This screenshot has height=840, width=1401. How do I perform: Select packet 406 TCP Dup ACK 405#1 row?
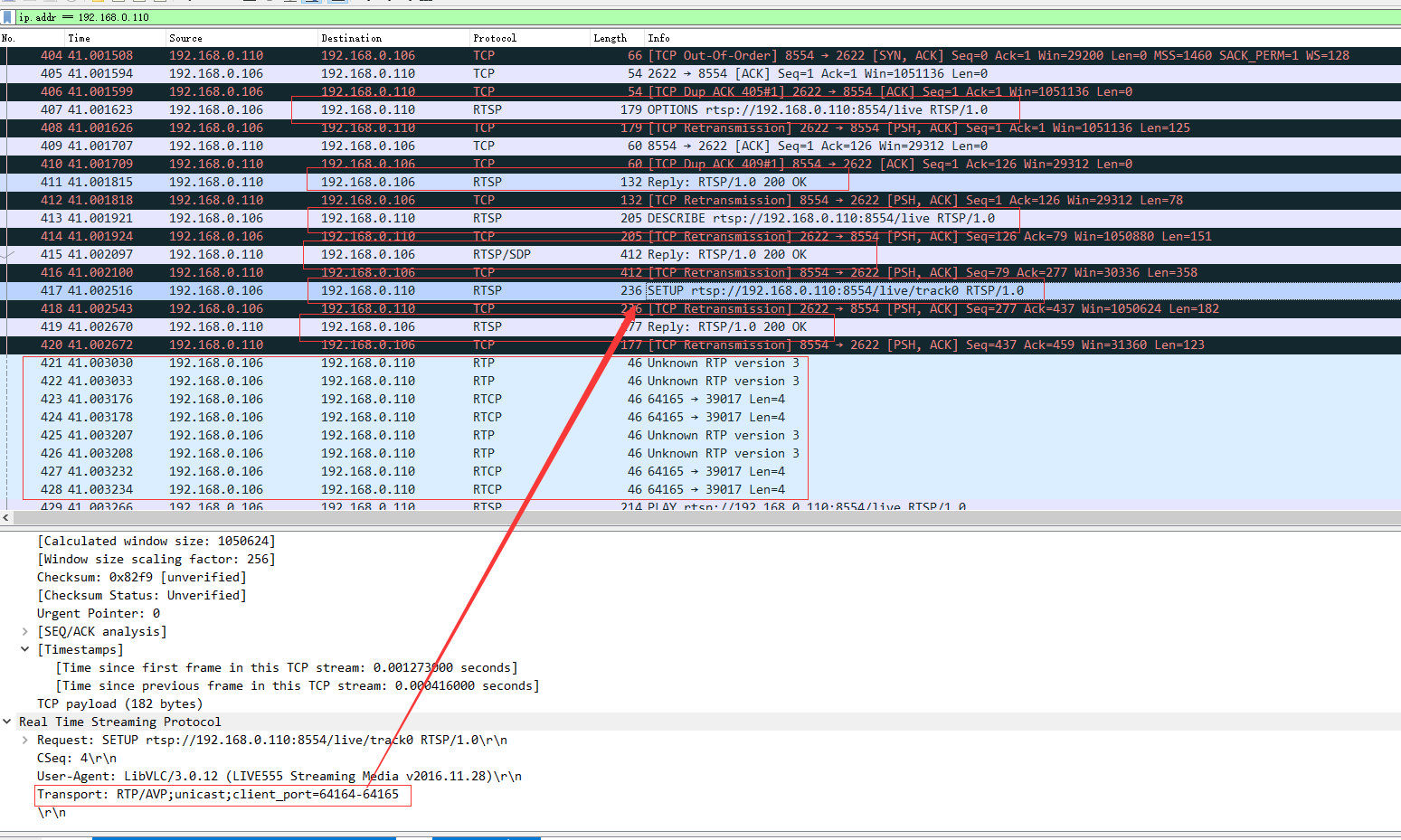700,91
